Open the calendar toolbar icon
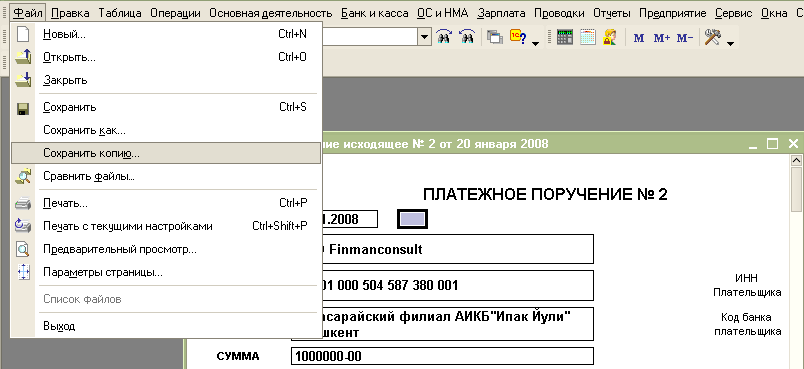 click(x=588, y=37)
